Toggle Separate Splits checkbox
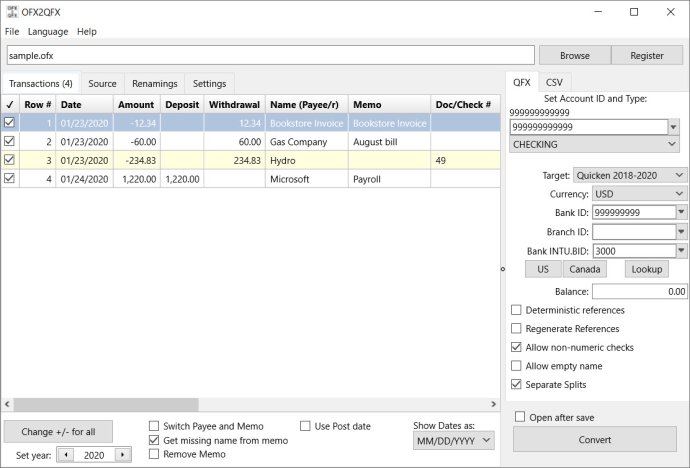 point(516,384)
